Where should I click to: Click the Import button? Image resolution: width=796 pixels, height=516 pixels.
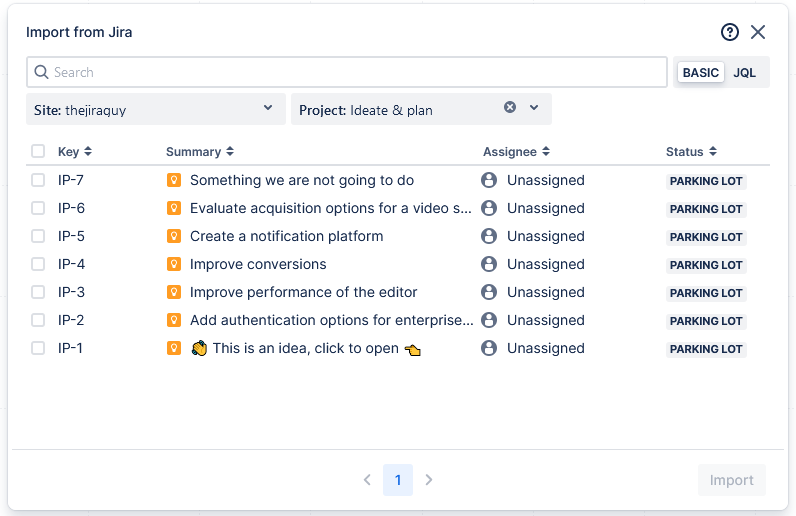click(731, 480)
